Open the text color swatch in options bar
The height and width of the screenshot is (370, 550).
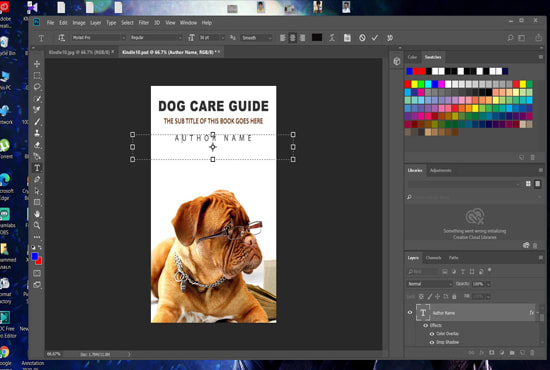(317, 38)
